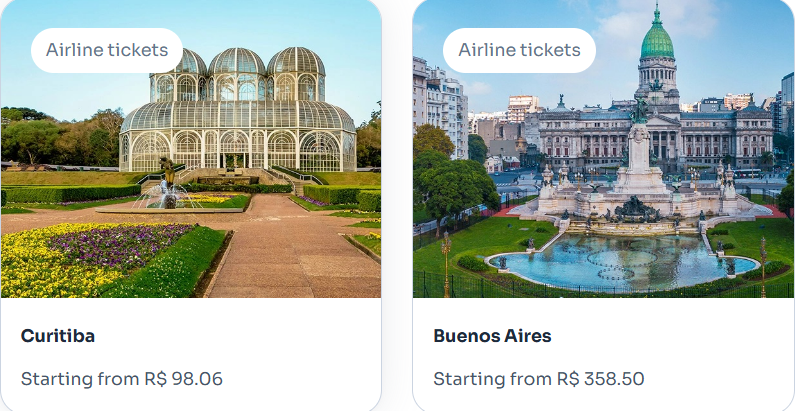The image size is (799, 411).
Task: Click the Airline tickets badge on Buenos Aires card
Action: tap(519, 50)
